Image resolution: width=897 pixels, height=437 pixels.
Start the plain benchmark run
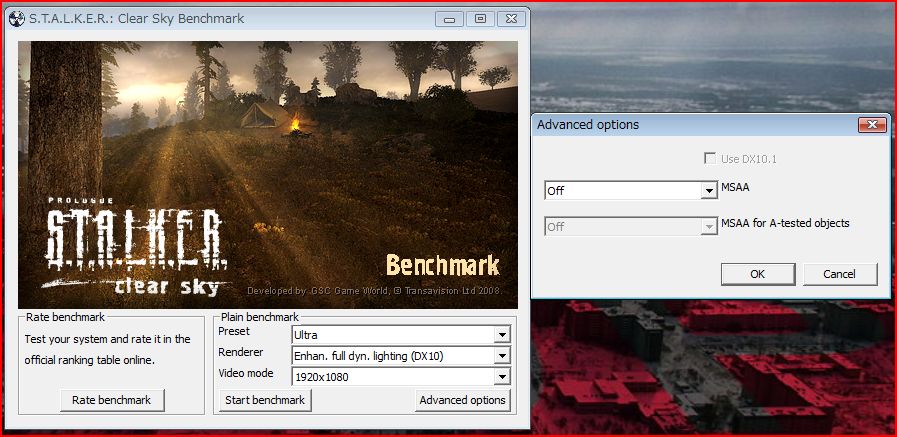(265, 400)
